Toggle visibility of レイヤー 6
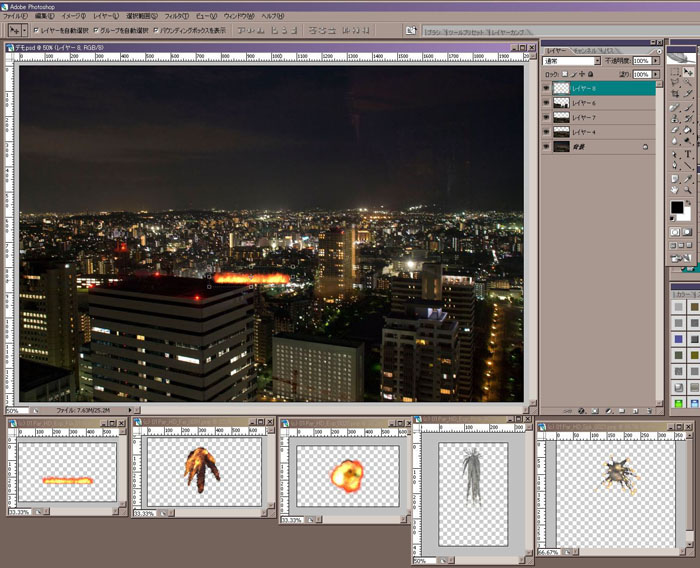This screenshot has height=568, width=700. coord(546,103)
